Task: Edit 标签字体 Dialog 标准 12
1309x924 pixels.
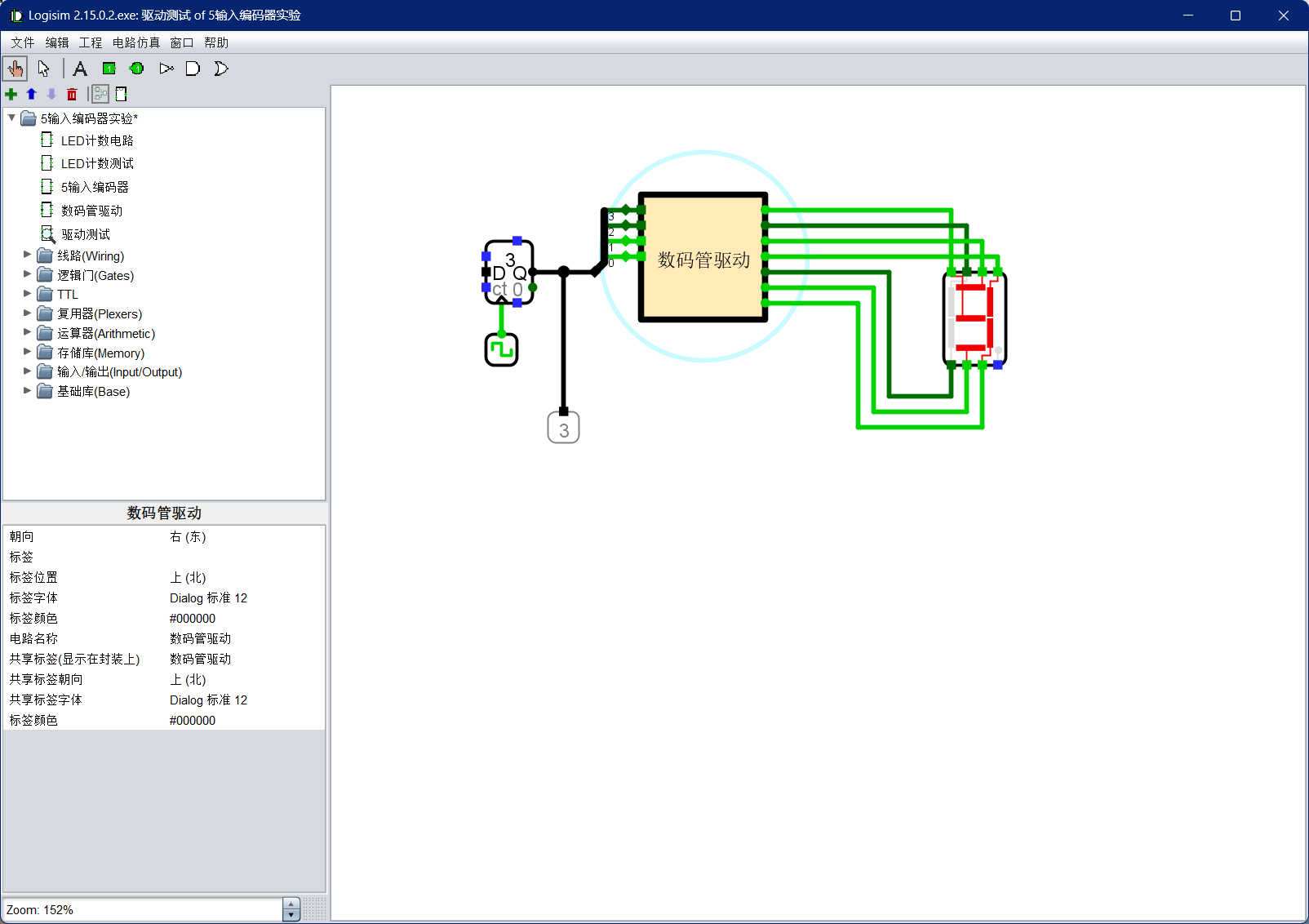Action: (x=246, y=597)
